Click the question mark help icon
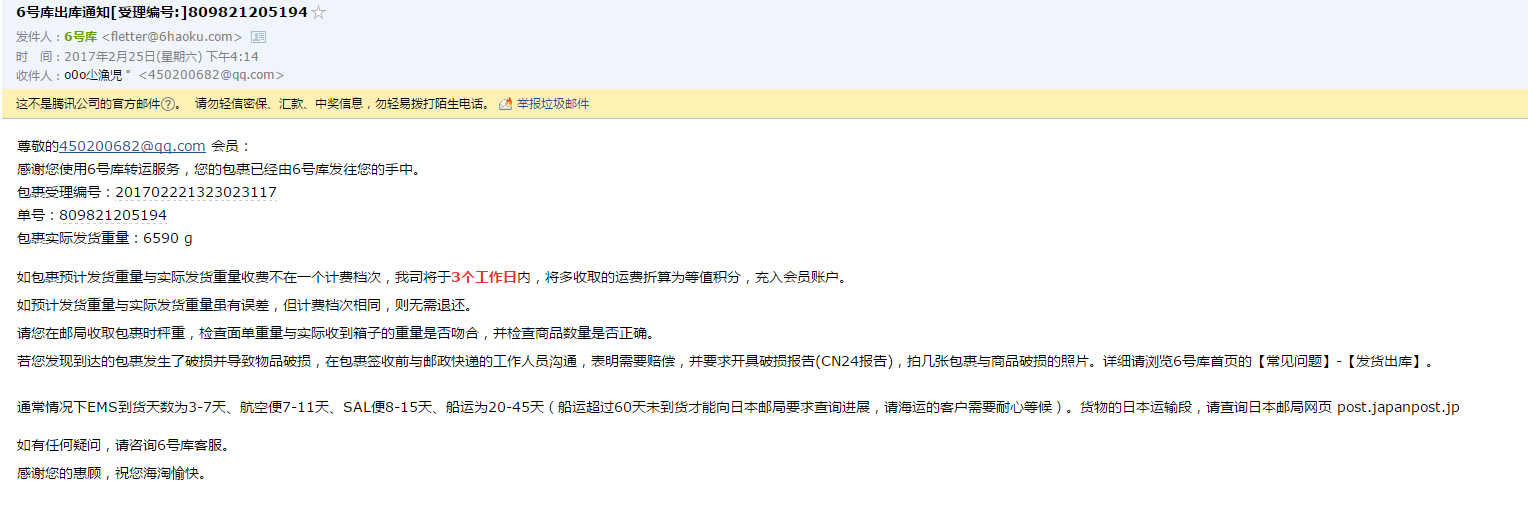Image resolution: width=1528 pixels, height=522 pixels. click(169, 104)
